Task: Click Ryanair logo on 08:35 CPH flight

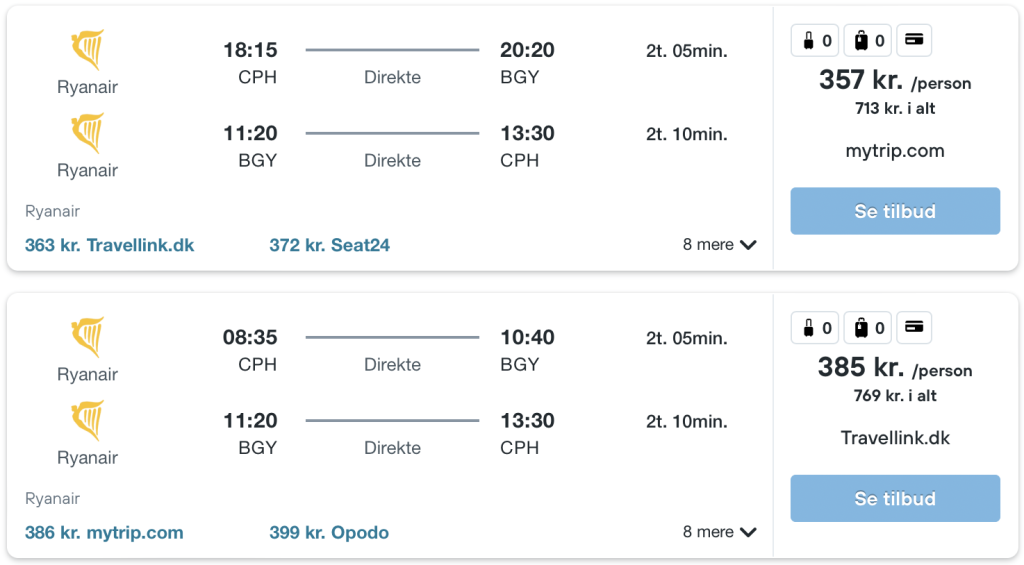Action: (x=88, y=337)
